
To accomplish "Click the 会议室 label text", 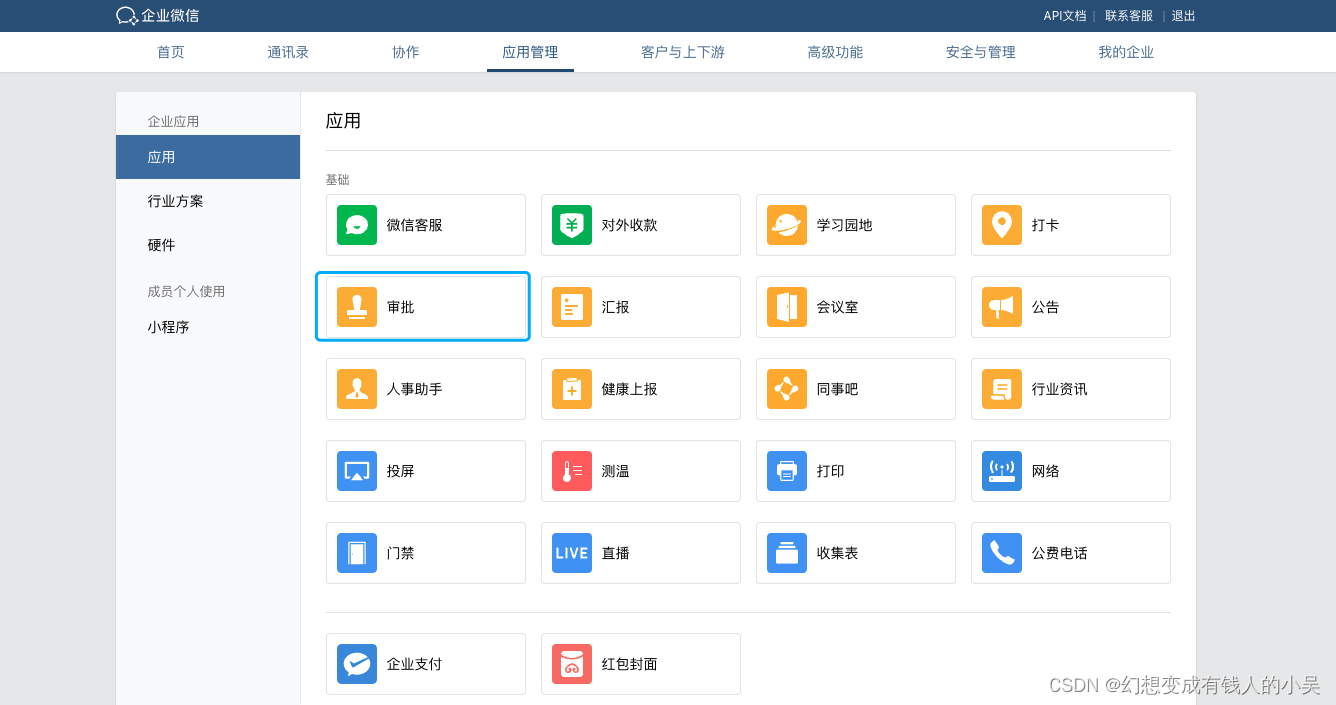I will (838, 307).
